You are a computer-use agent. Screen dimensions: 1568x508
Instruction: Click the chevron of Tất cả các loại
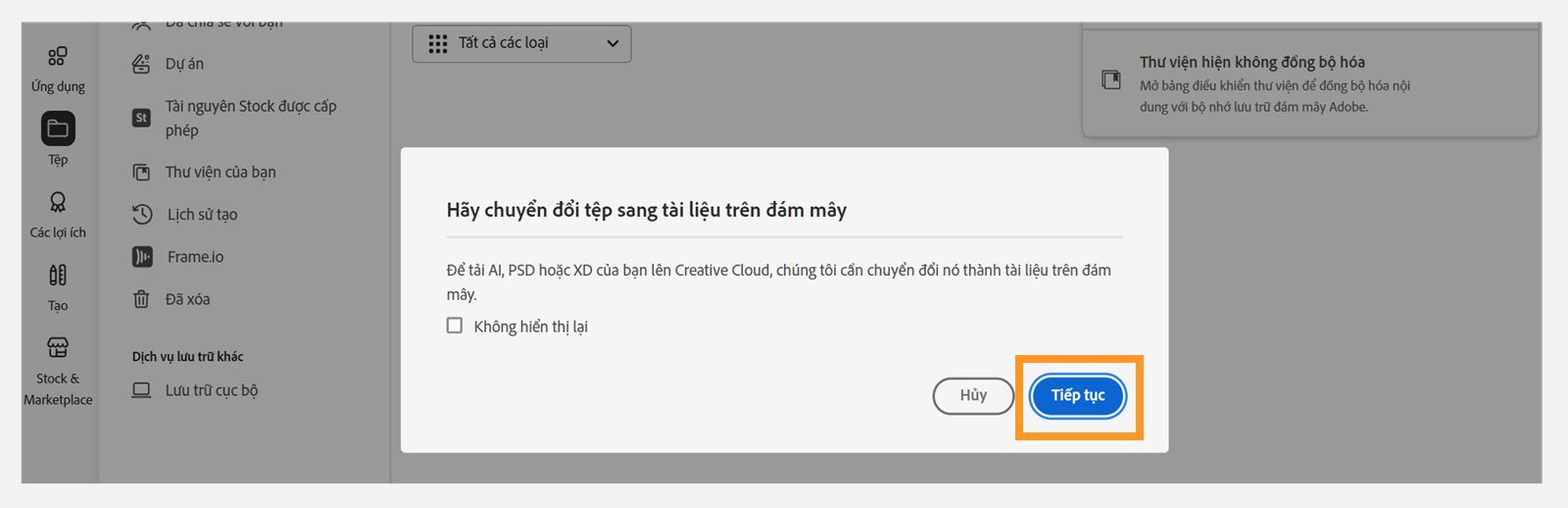pos(612,43)
